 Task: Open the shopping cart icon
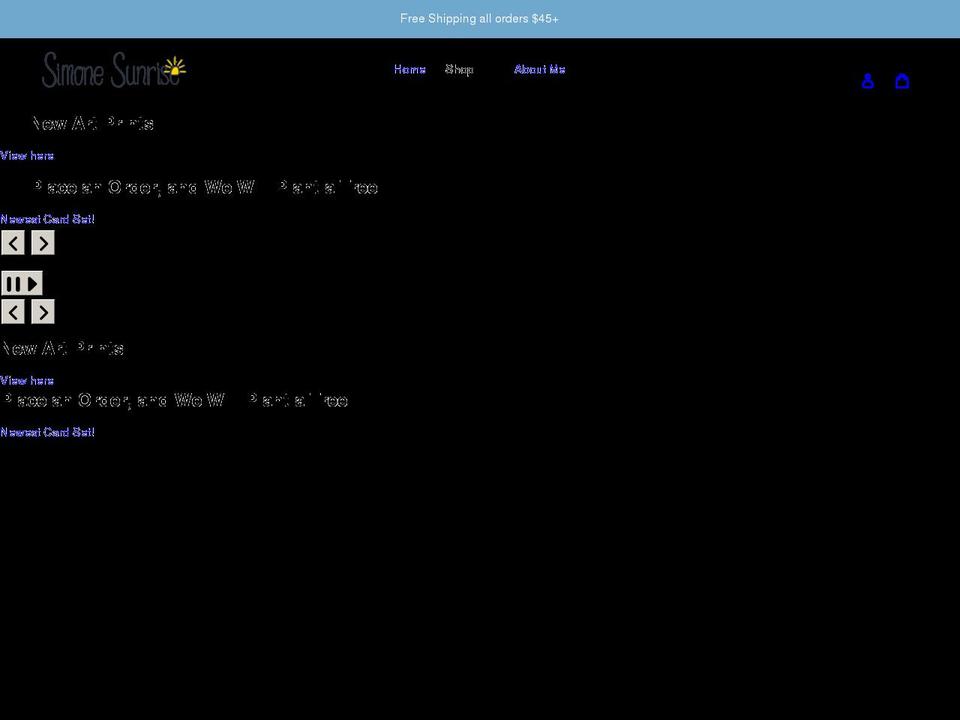coord(902,80)
